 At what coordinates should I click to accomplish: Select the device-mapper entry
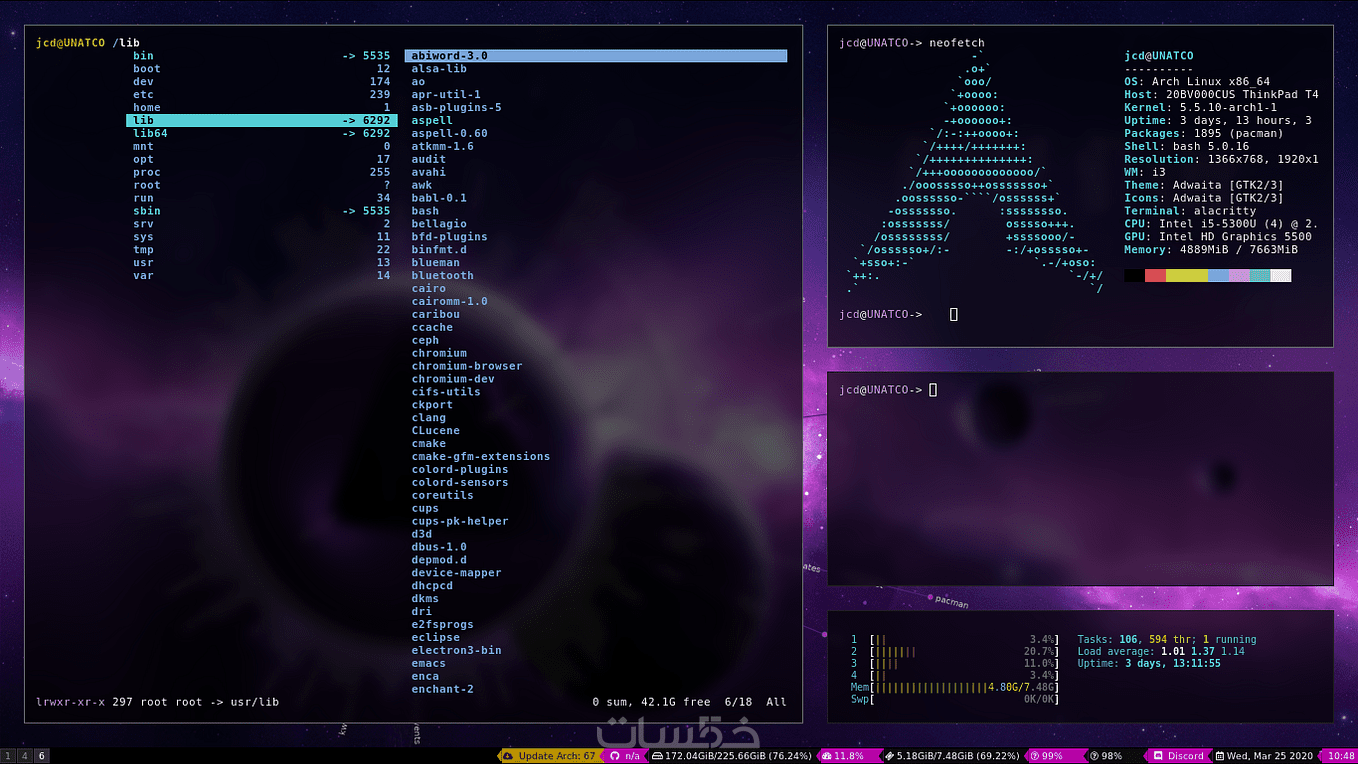coord(456,573)
